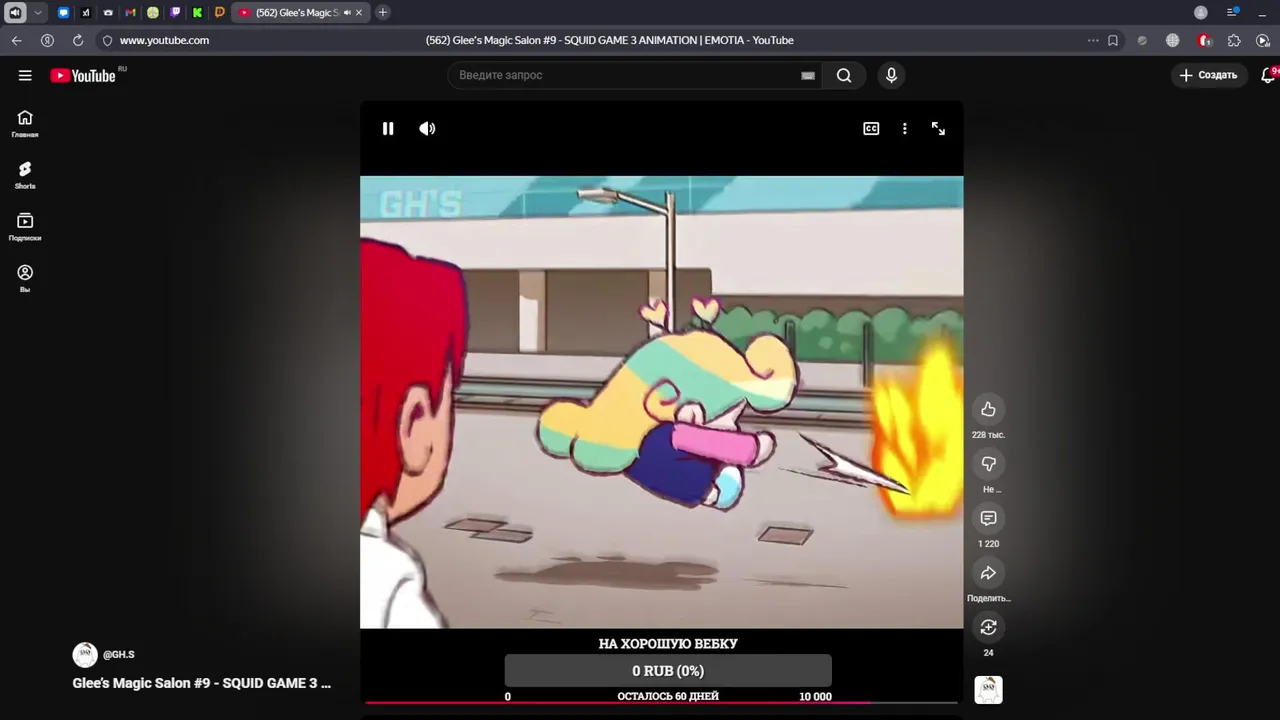Go to YouTube home via logo

[x=83, y=75]
